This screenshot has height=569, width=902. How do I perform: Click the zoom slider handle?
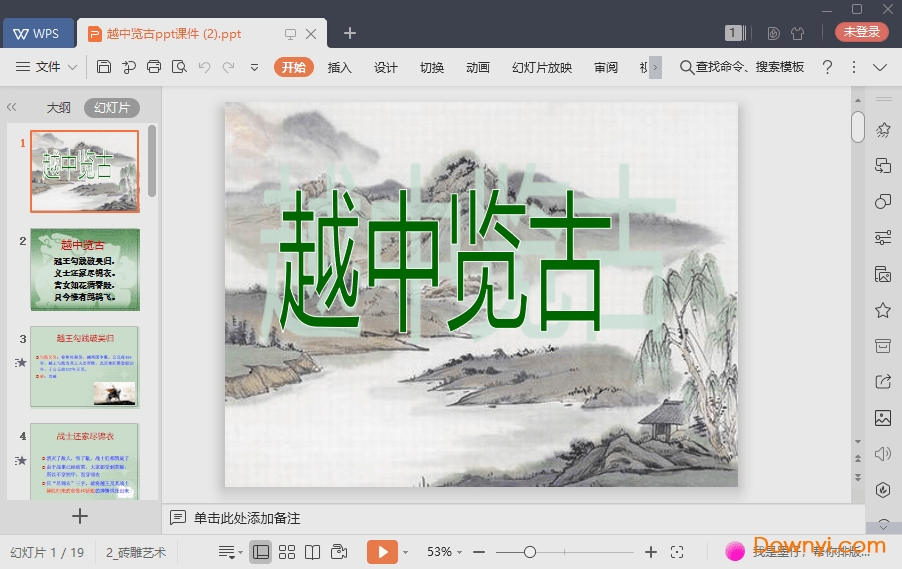pyautogui.click(x=530, y=552)
